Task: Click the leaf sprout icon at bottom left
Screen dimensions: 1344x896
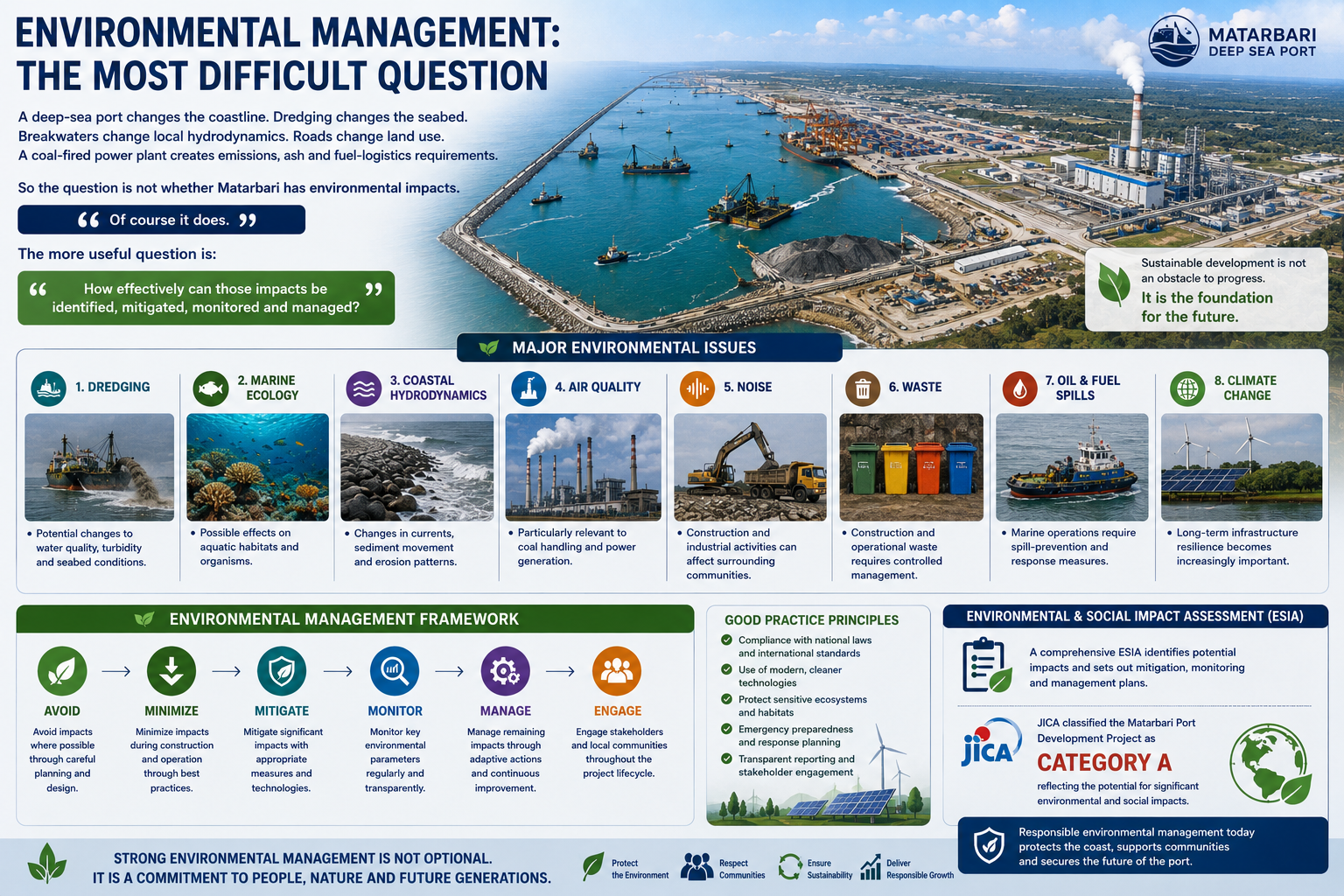Action: pyautogui.click(x=46, y=863)
